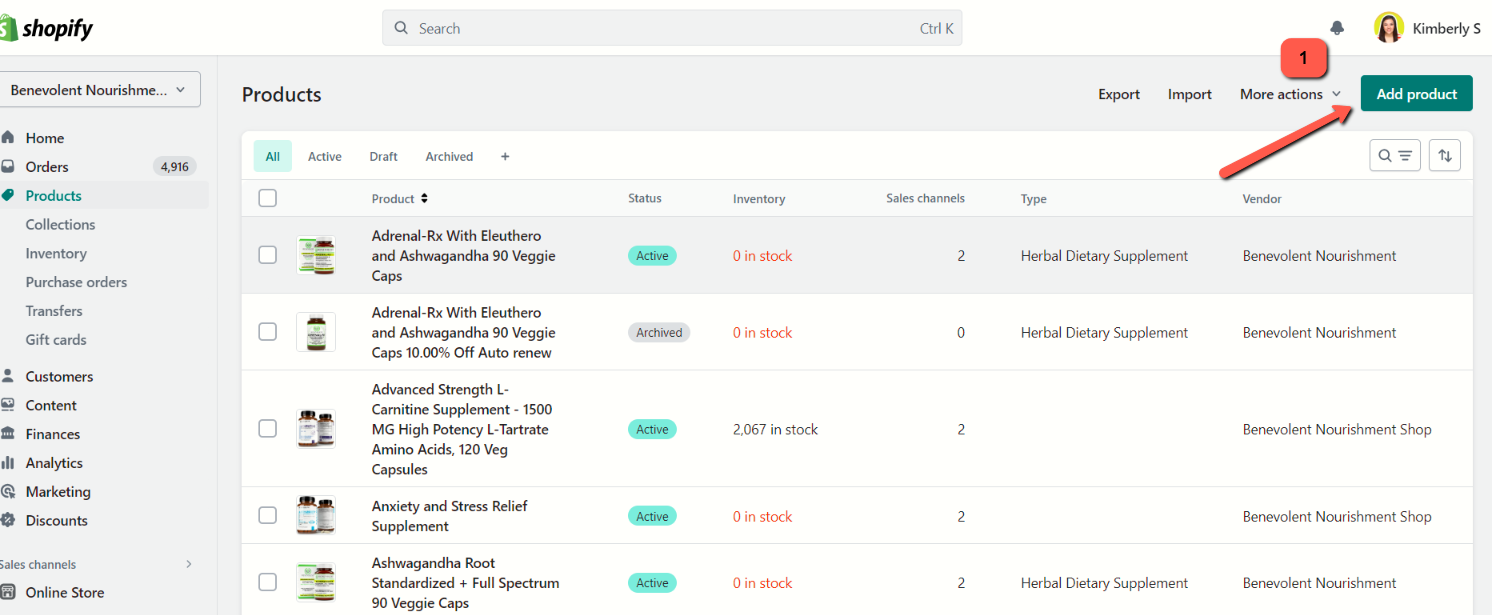The width and height of the screenshot is (1492, 615).
Task: Click the Orders inbox icon
Action: pos(8,167)
